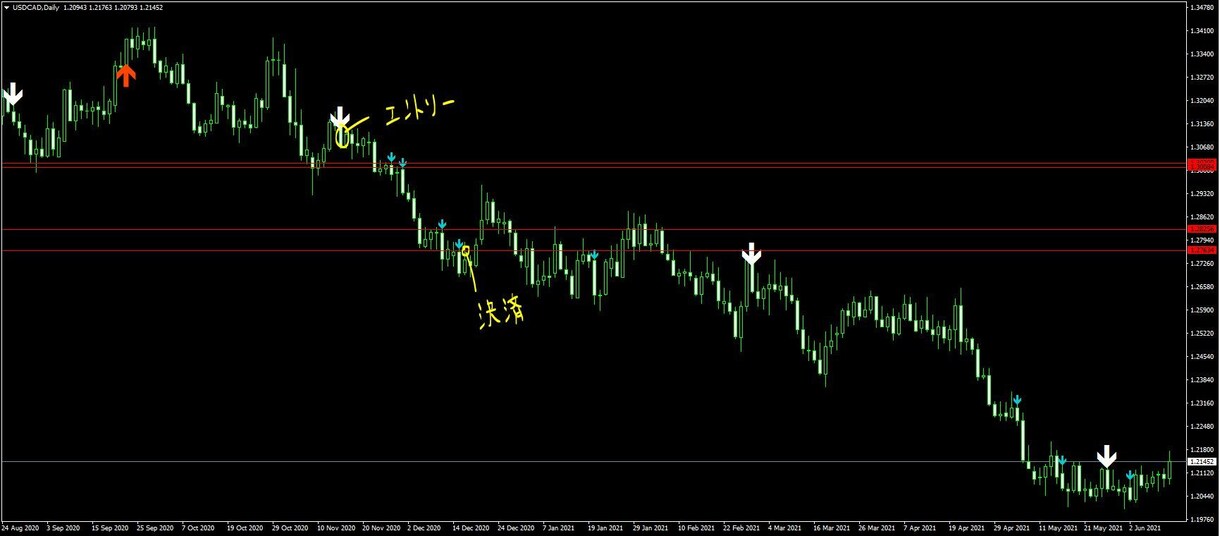Click the 24 Aug 2020 date label
This screenshot has width=1220, height=536.
20,528
